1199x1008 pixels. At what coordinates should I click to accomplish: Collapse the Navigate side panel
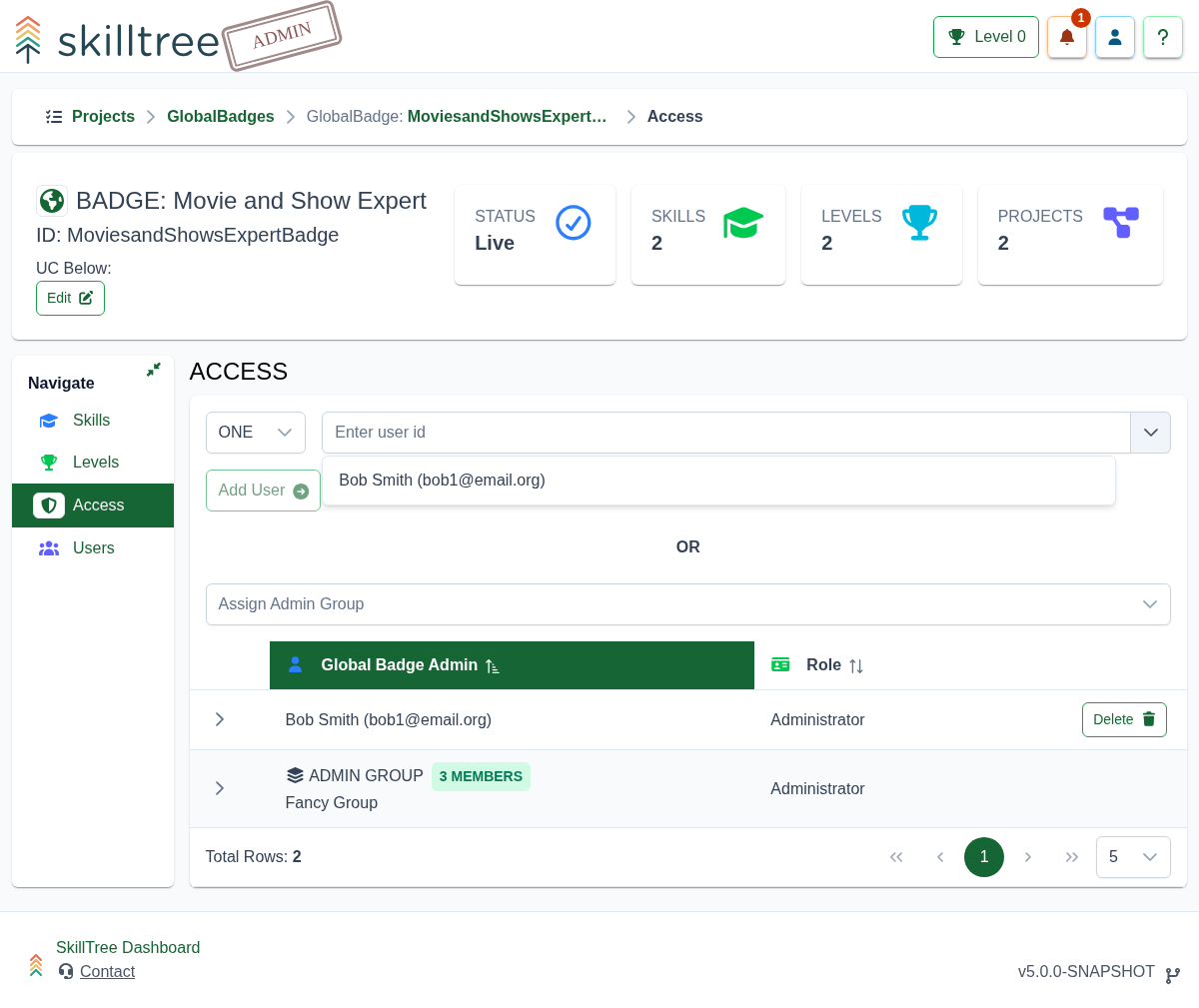tap(154, 370)
